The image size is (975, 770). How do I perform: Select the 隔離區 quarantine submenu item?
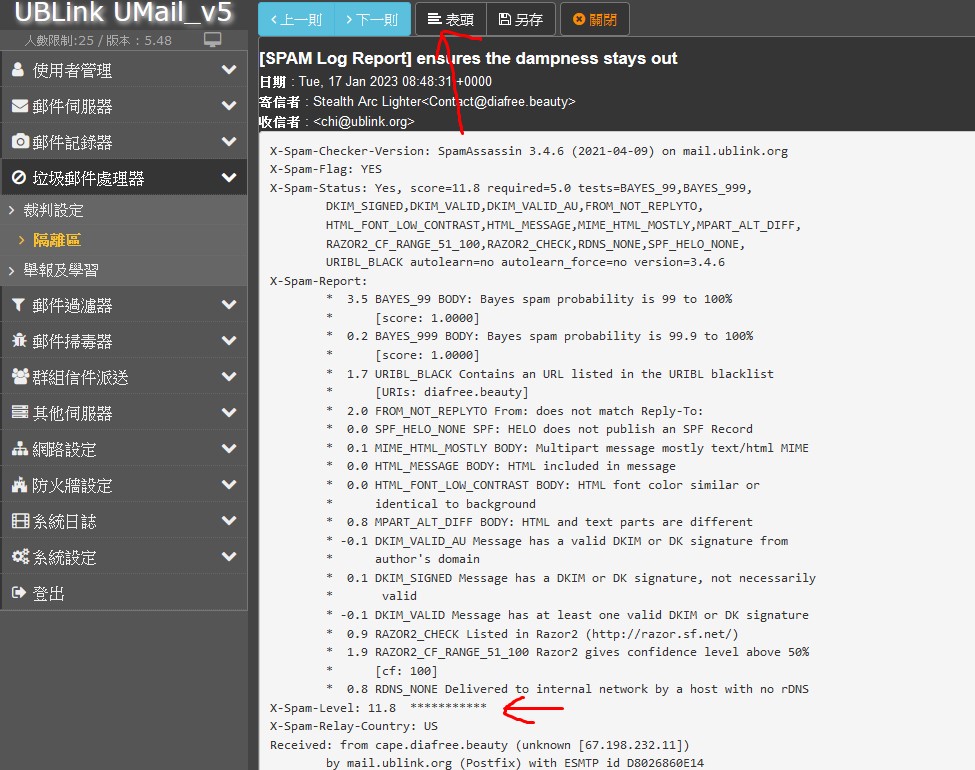coord(56,240)
